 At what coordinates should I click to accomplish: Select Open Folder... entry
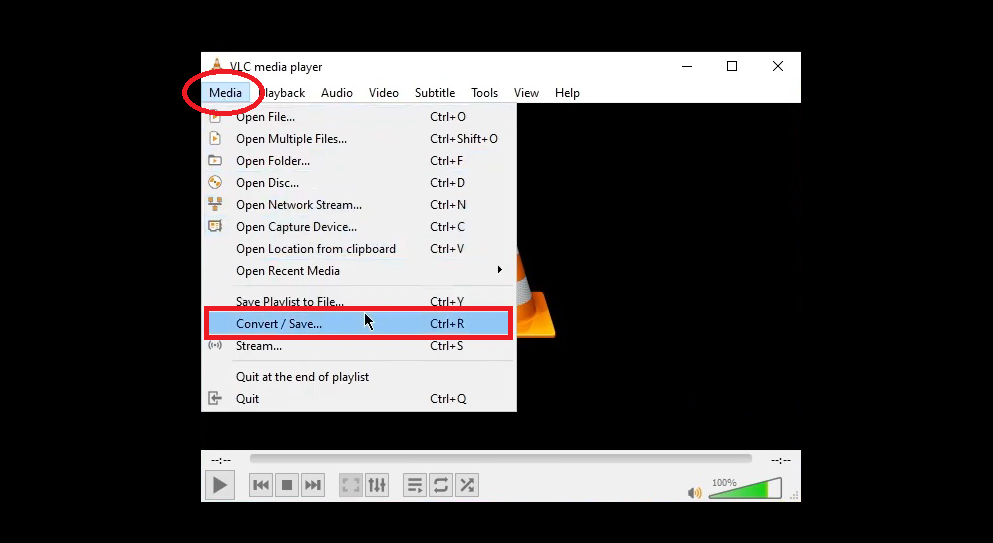click(x=358, y=161)
